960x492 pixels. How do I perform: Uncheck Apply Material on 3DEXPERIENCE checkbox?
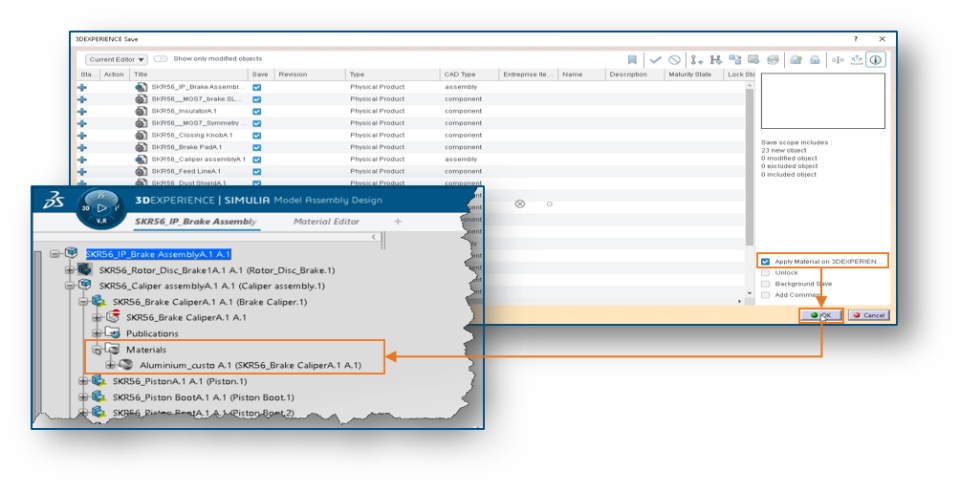pyautogui.click(x=765, y=261)
